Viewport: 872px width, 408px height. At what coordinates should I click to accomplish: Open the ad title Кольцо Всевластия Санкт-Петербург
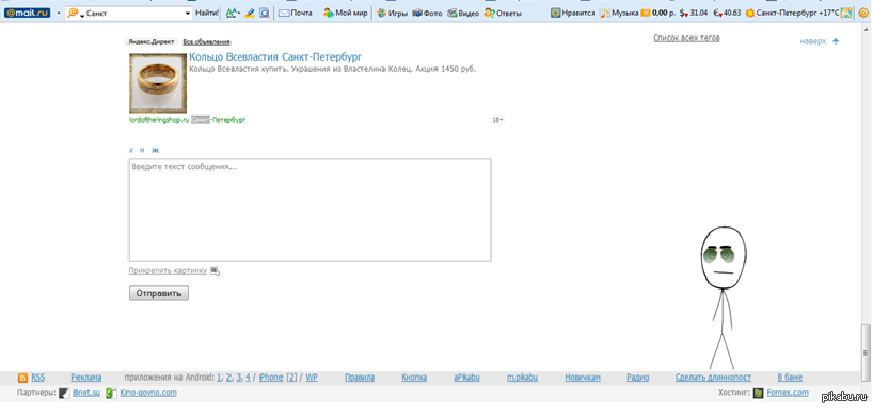coord(276,57)
